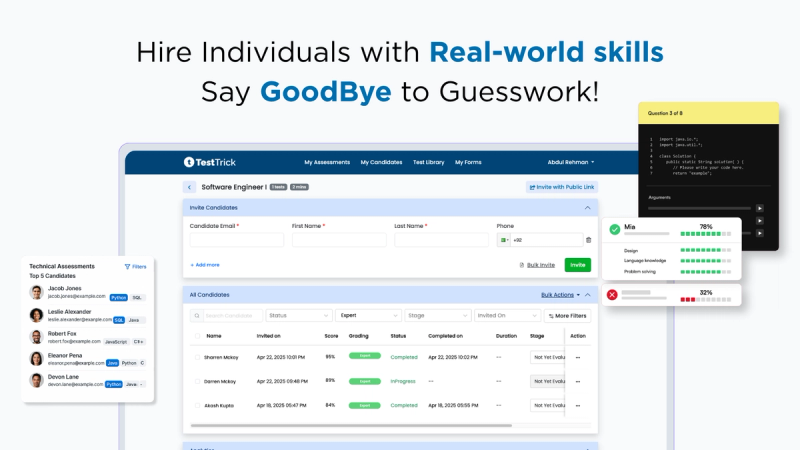800x450 pixels.
Task: Click the green Invite button
Action: 578,265
